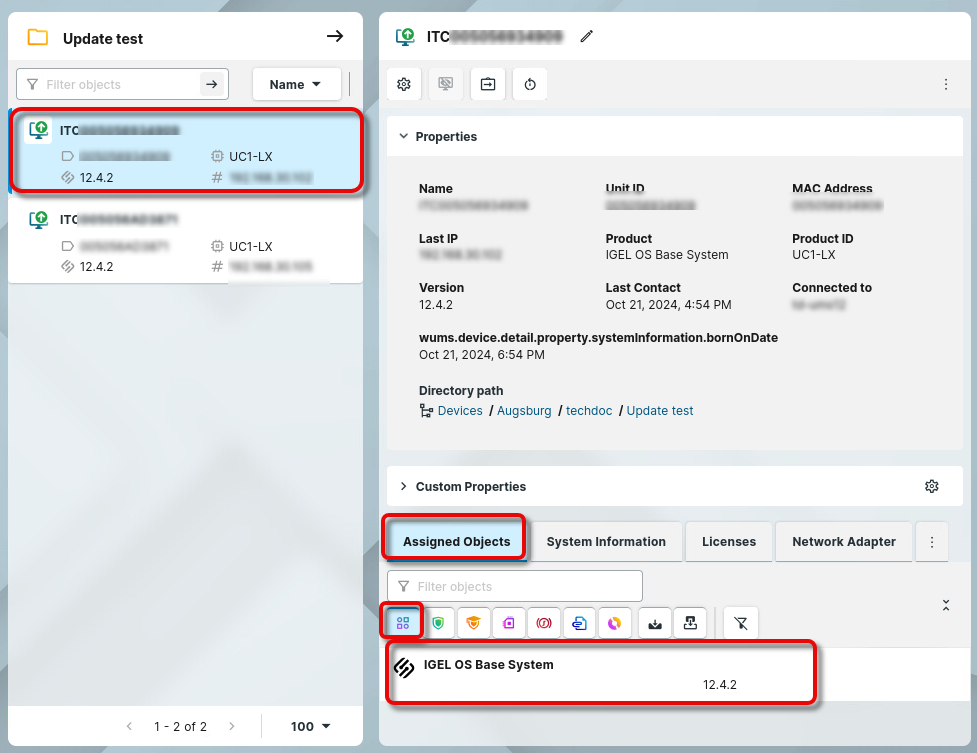
Task: Click the pencil icon to rename the device
Action: [x=587, y=37]
